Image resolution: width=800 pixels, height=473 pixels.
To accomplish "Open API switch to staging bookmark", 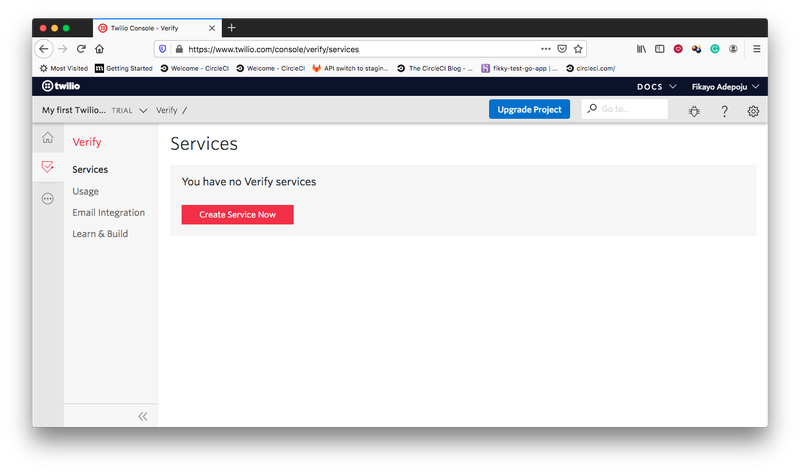I will tap(350, 68).
